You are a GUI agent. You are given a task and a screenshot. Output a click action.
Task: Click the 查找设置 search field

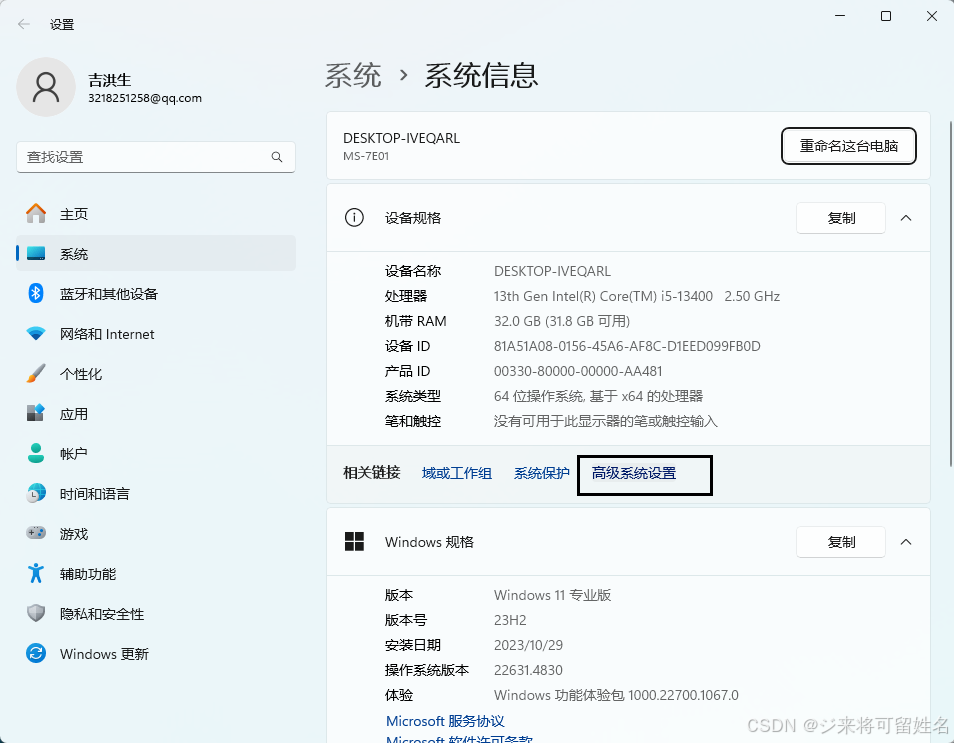pos(156,157)
